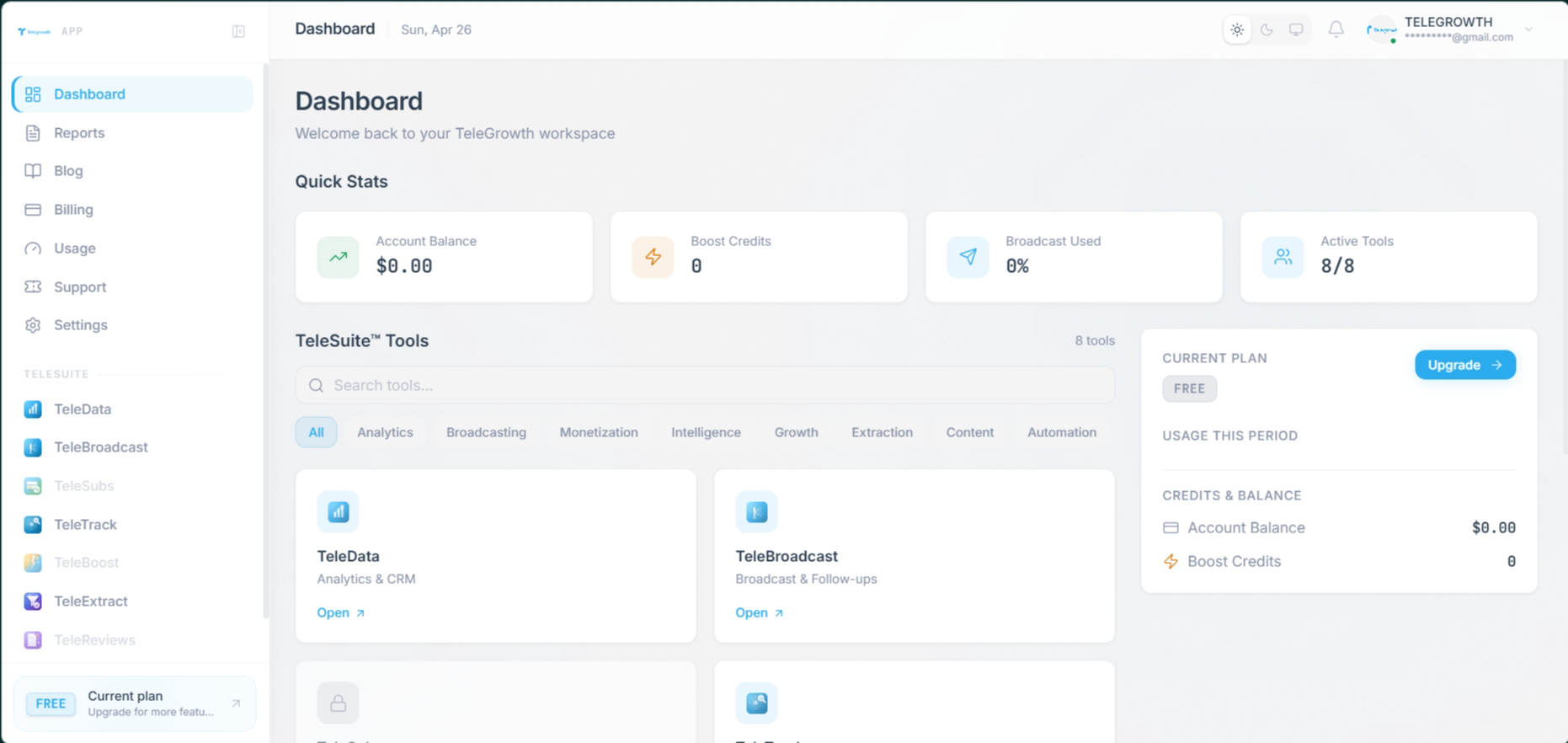Click the TELEGROWTH profile avatar
The image size is (1568, 743).
pyautogui.click(x=1381, y=29)
